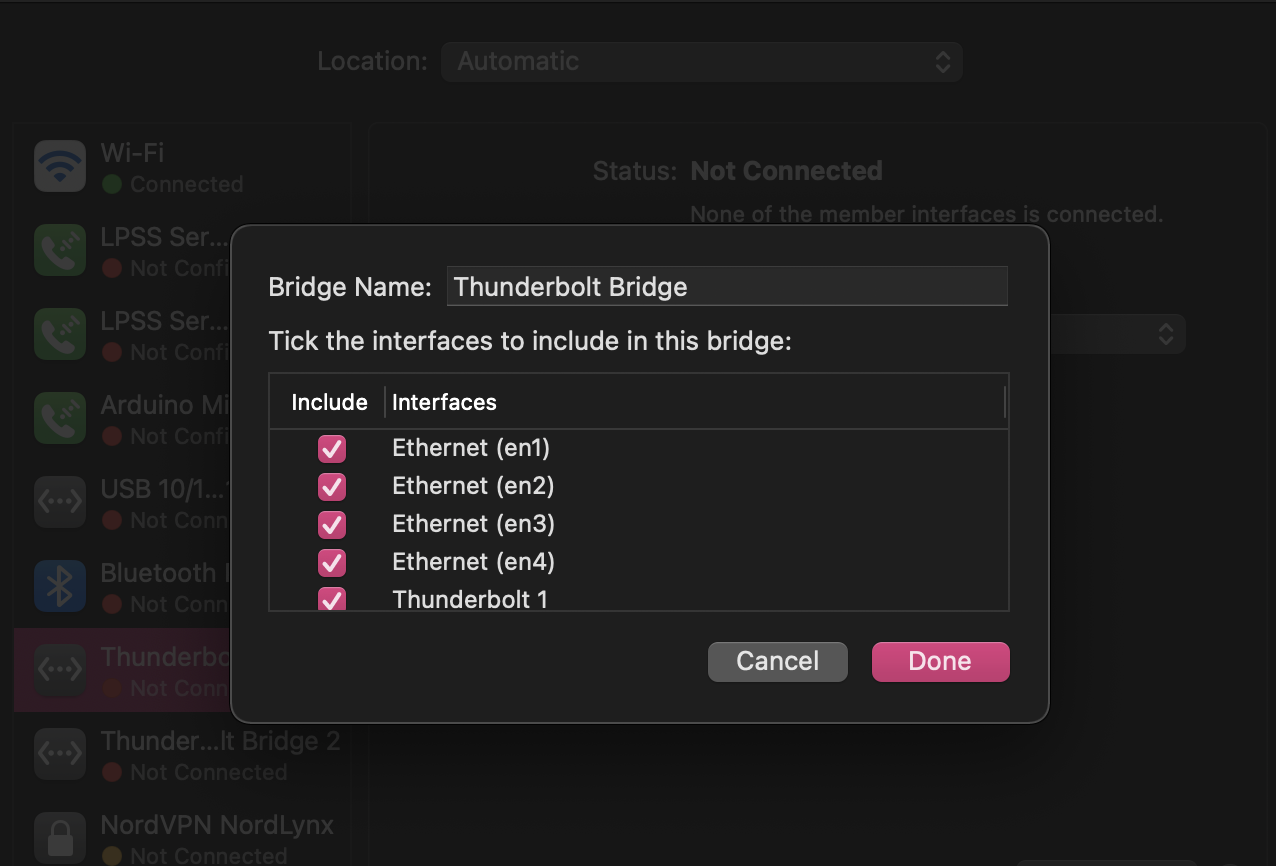Click the first LPSS Serial phone icon
Screen dimensions: 1276x866
pos(60,250)
